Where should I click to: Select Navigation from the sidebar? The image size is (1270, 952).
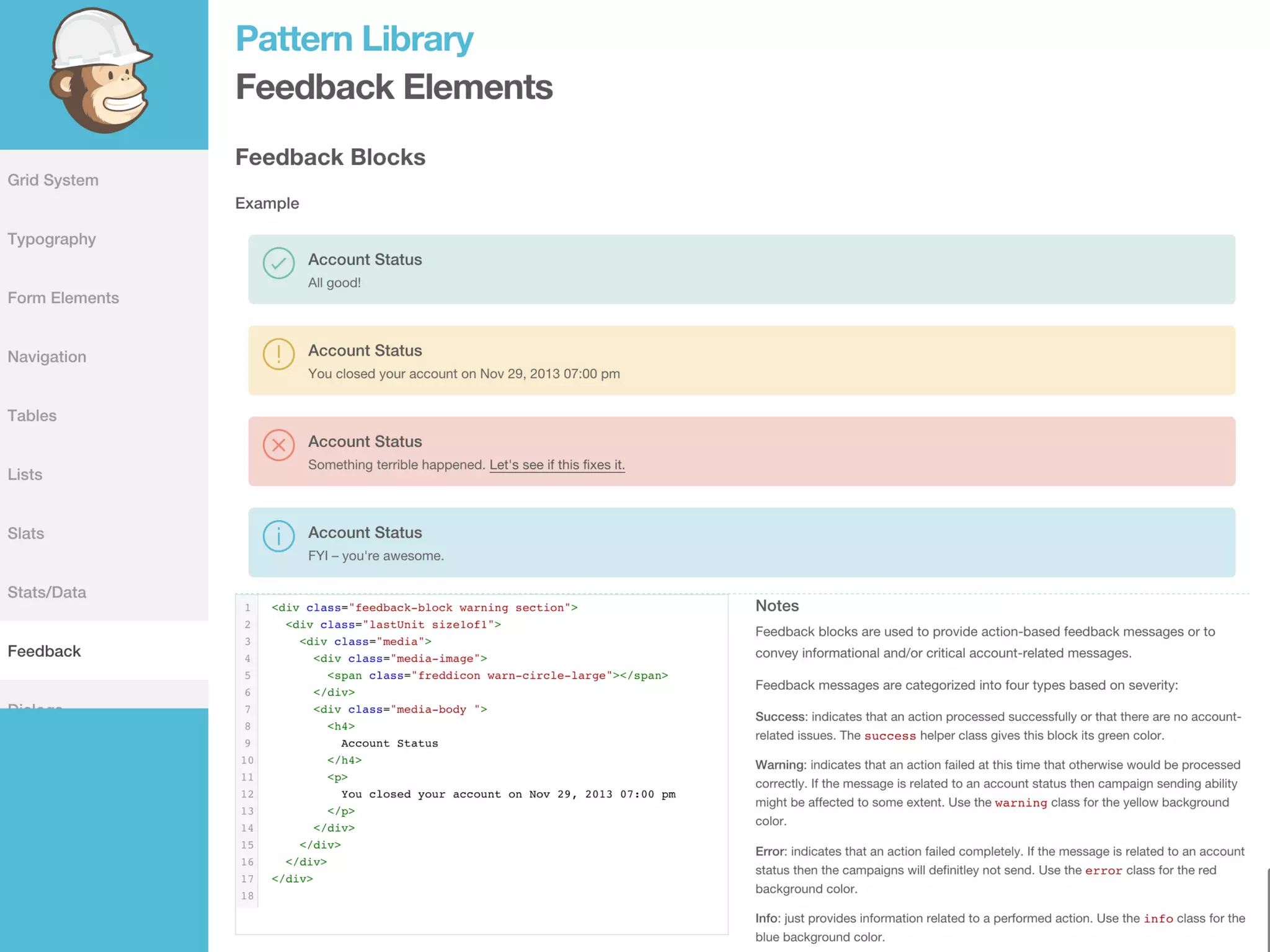[x=47, y=356]
